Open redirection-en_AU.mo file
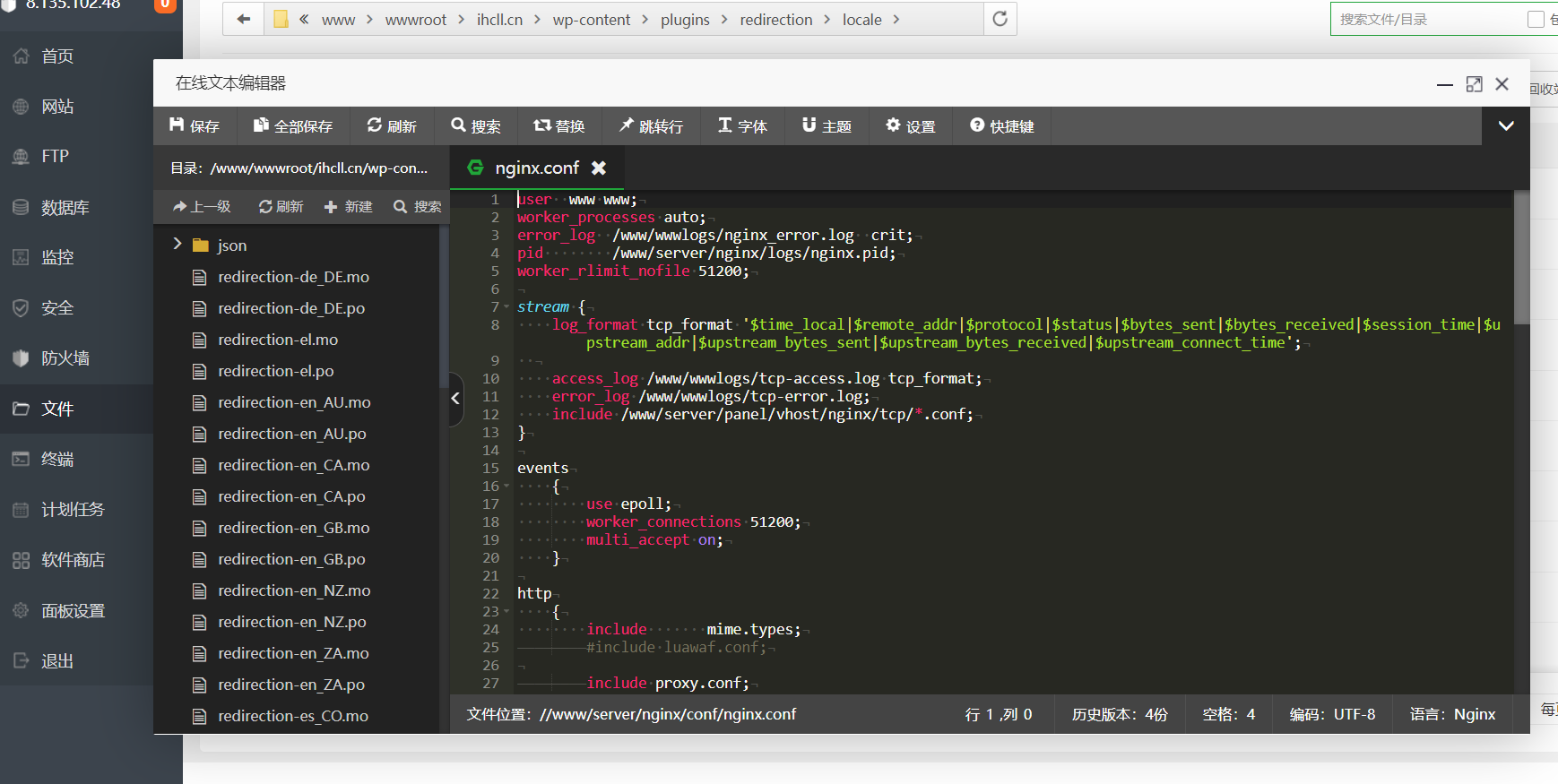The height and width of the screenshot is (784, 1558). pos(294,402)
